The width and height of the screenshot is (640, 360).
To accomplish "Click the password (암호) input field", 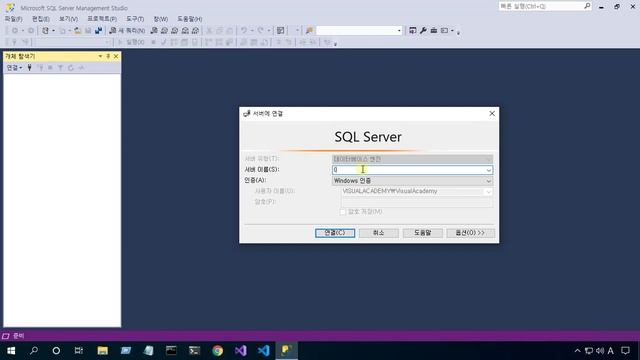I will tap(417, 202).
